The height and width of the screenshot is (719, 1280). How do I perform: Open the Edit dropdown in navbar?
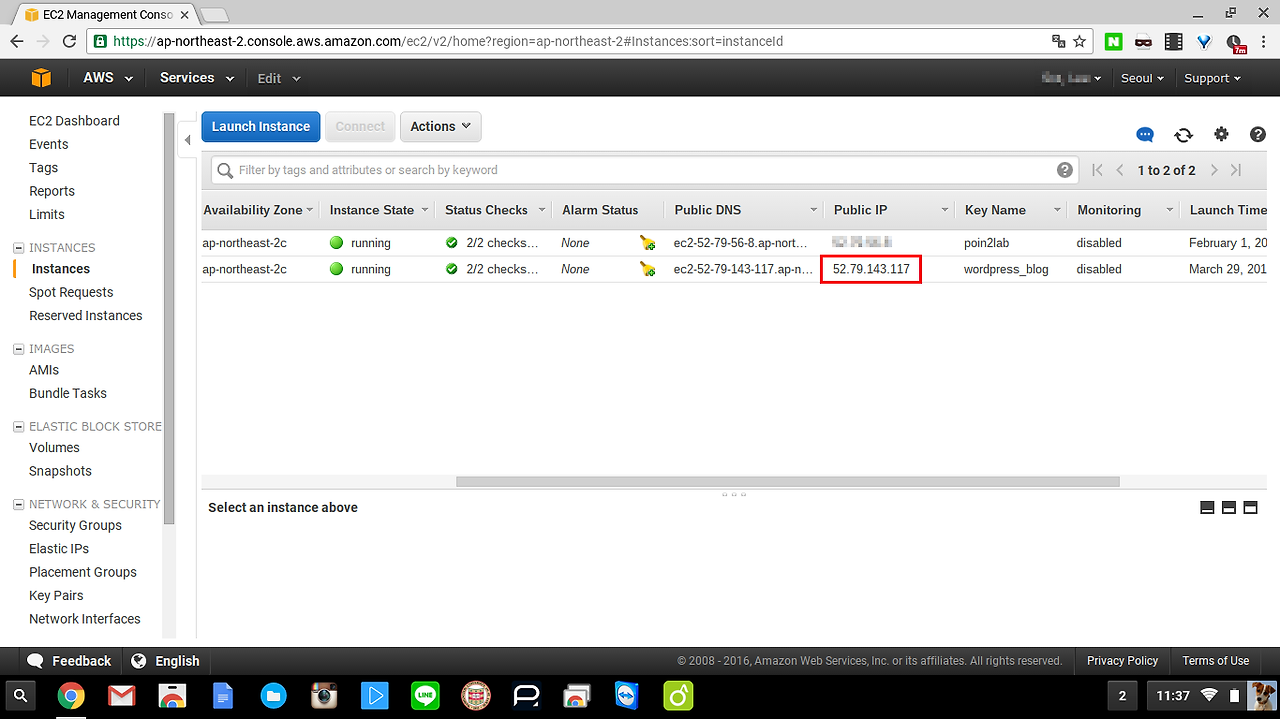click(279, 78)
